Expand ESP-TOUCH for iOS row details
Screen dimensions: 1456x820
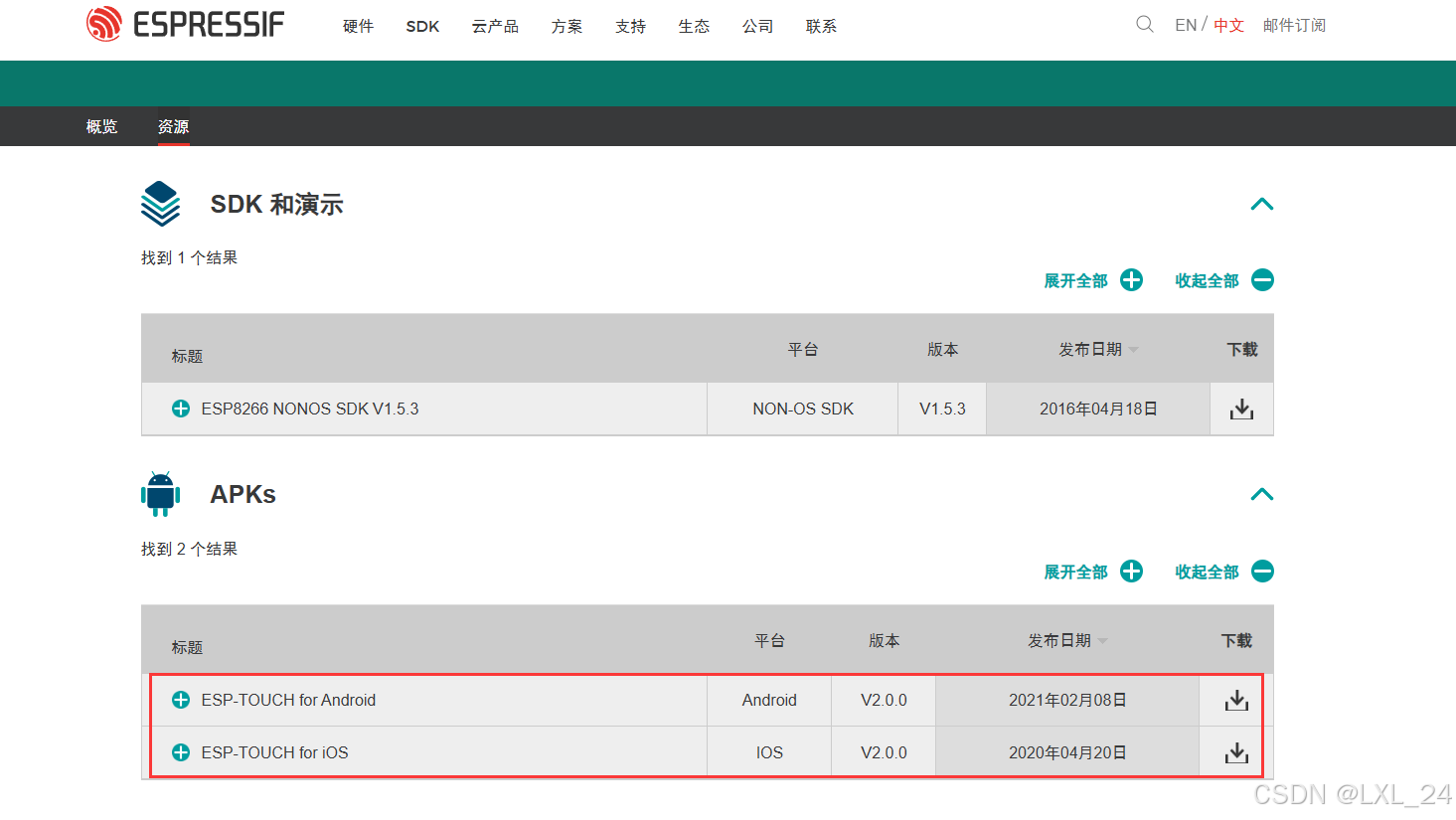point(181,752)
